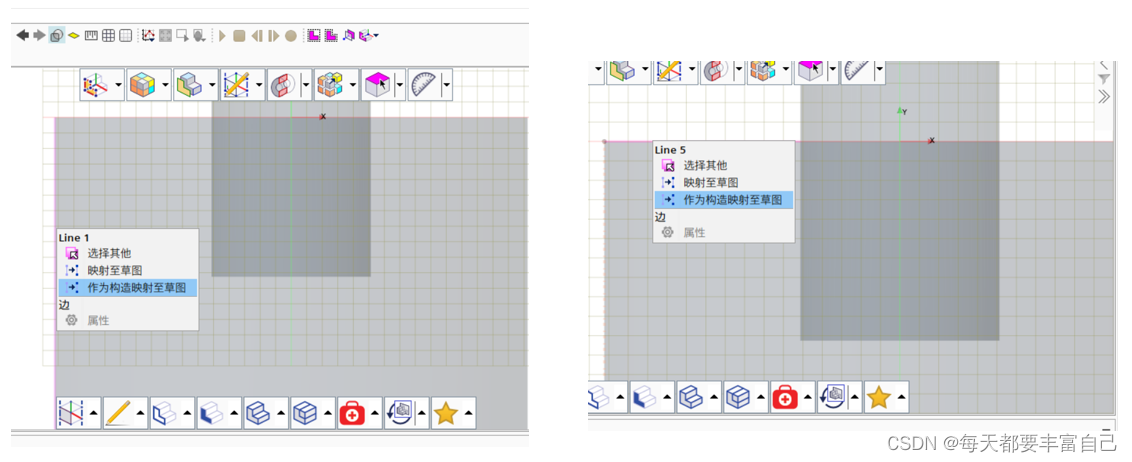1132x462 pixels.
Task: Click the second magenta L-shape icon in top toolbar
Action: coord(331,35)
